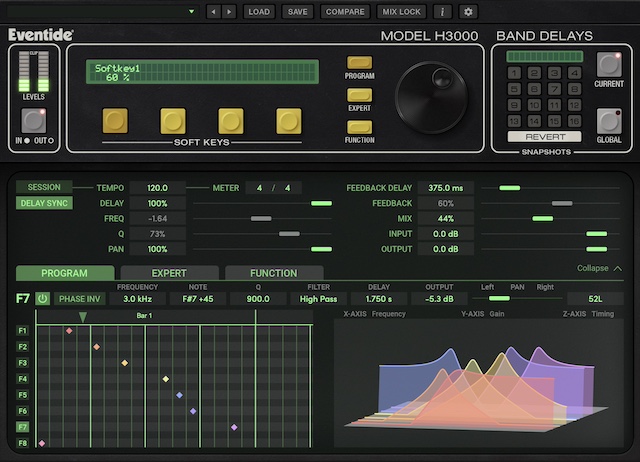The height and width of the screenshot is (462, 640).
Task: Toggle the IN/OUT bypass button
Action: click(x=34, y=121)
